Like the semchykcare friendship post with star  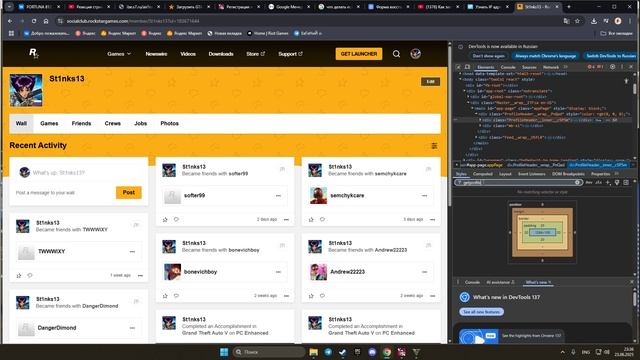tap(311, 220)
